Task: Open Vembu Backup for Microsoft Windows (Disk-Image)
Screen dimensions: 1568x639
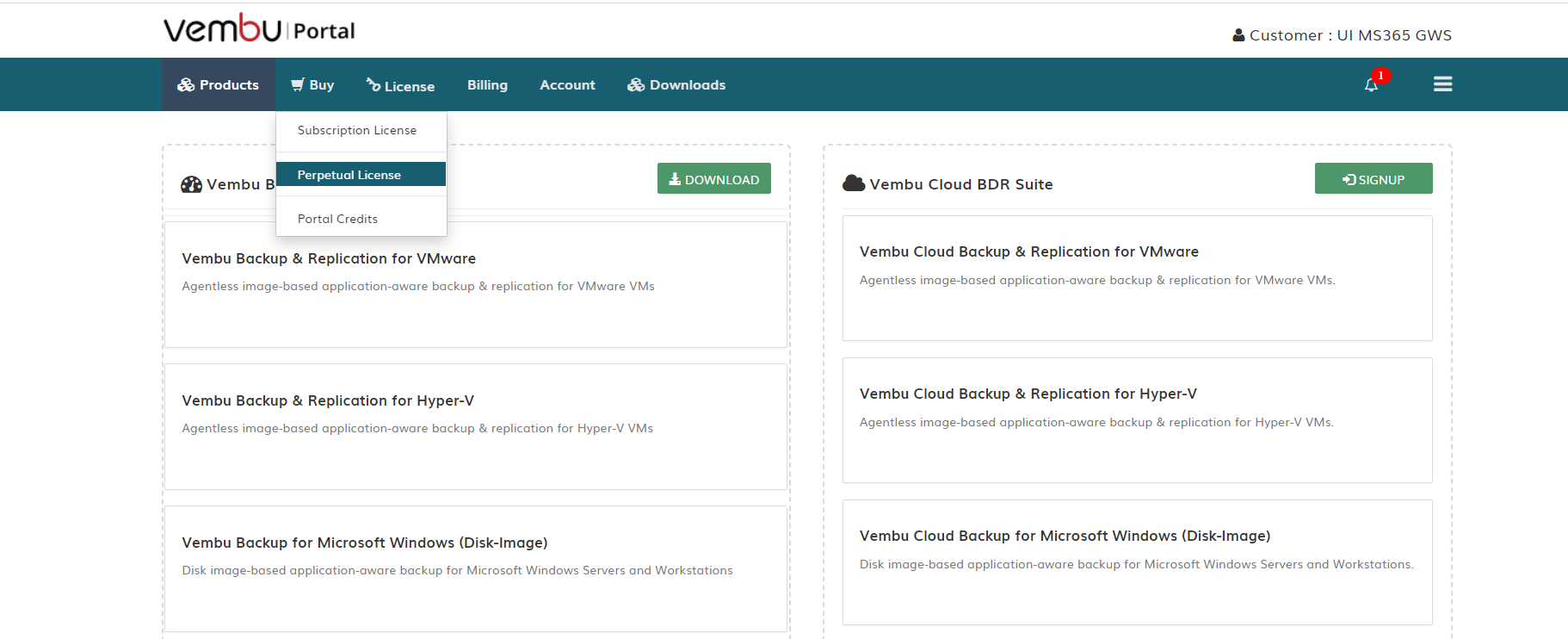Action: point(476,569)
